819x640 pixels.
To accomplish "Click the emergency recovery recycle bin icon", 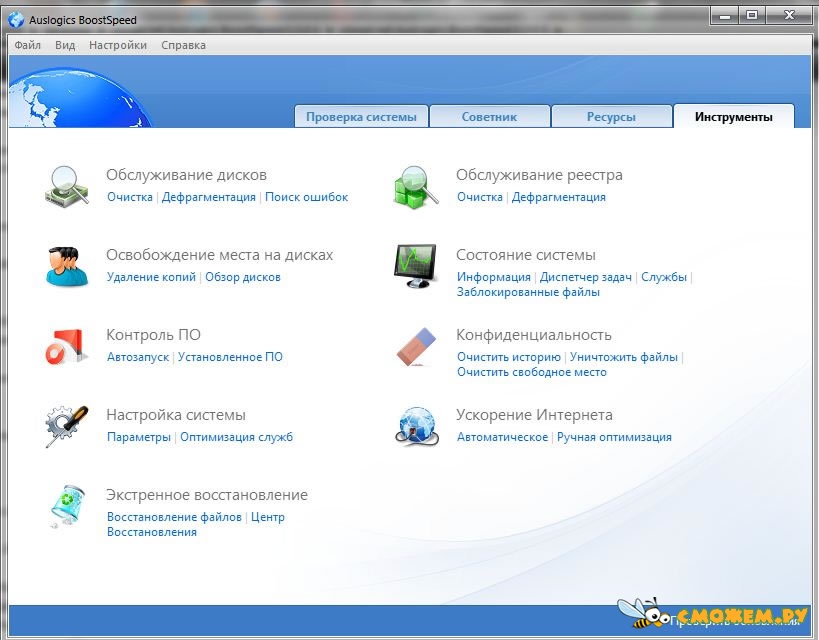I will pos(66,506).
